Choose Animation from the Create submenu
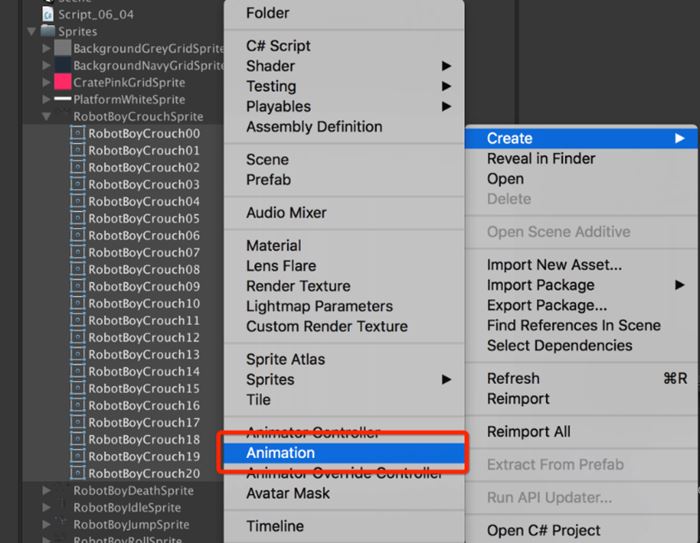The height and width of the screenshot is (543, 700). point(281,453)
